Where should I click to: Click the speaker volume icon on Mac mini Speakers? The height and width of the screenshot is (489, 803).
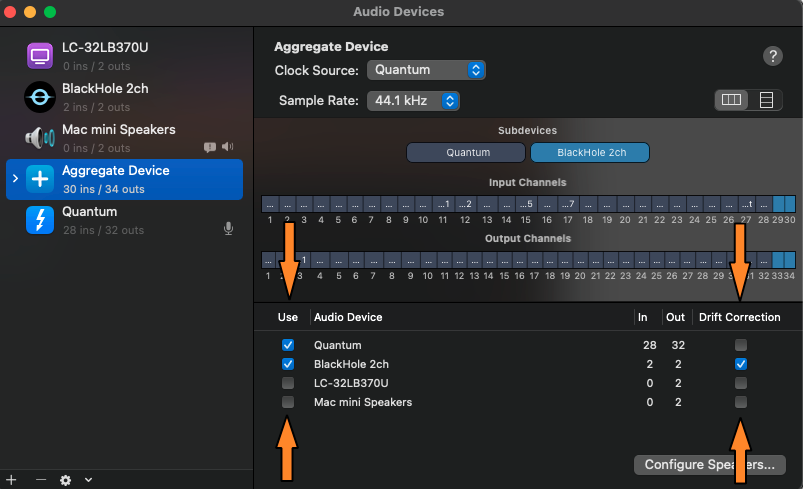point(228,147)
